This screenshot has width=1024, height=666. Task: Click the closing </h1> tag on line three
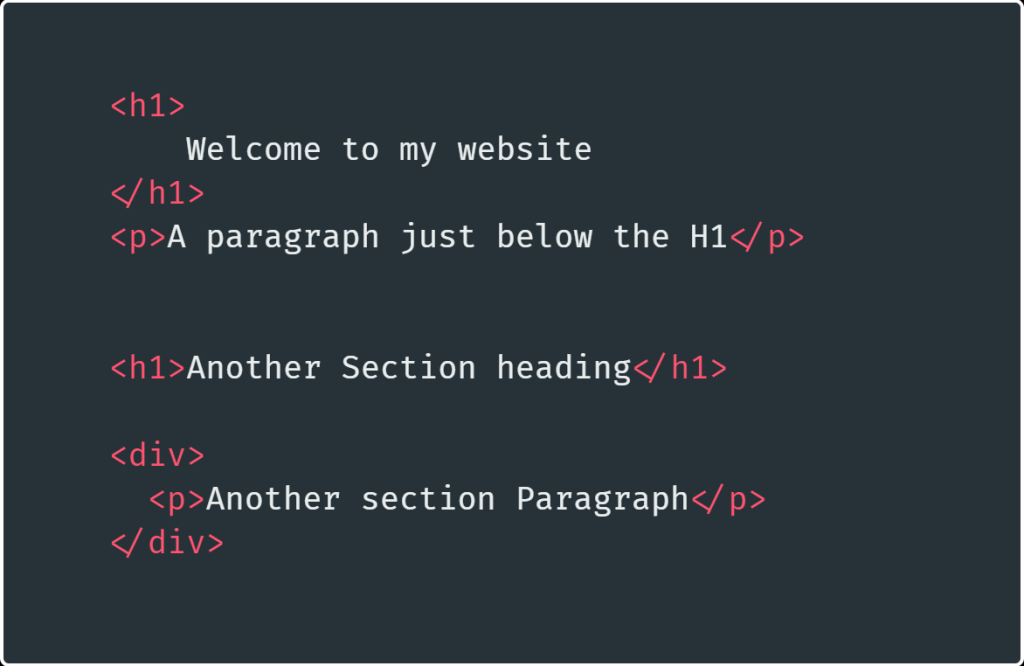157,193
